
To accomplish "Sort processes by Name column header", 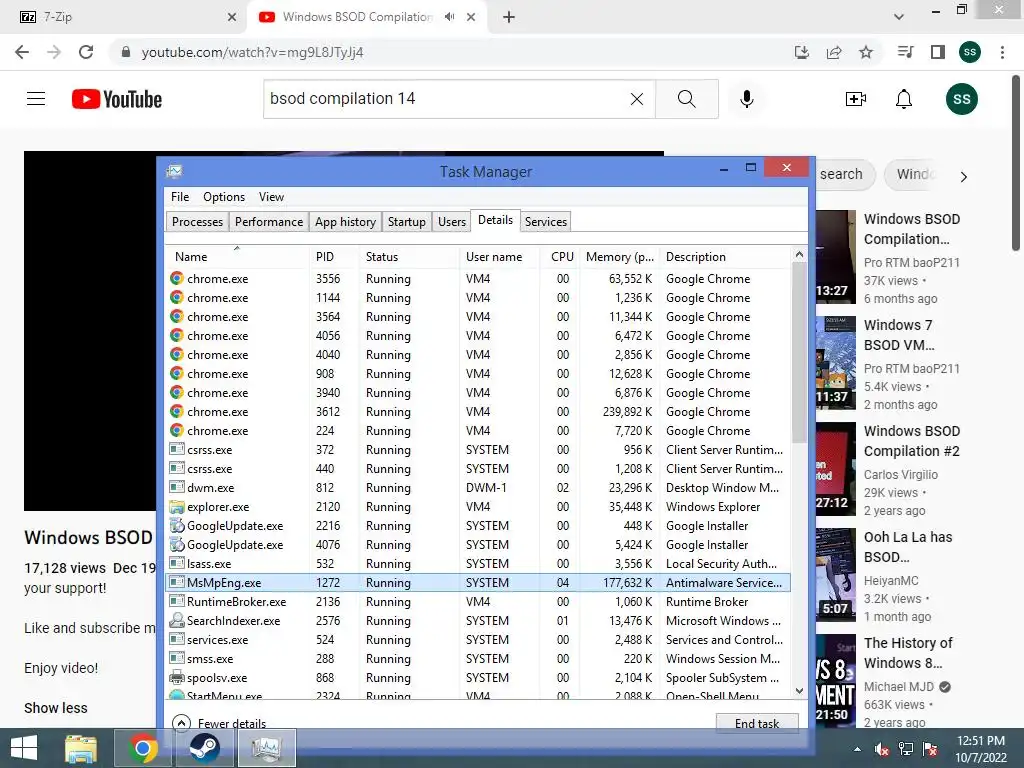I will pyautogui.click(x=237, y=257).
